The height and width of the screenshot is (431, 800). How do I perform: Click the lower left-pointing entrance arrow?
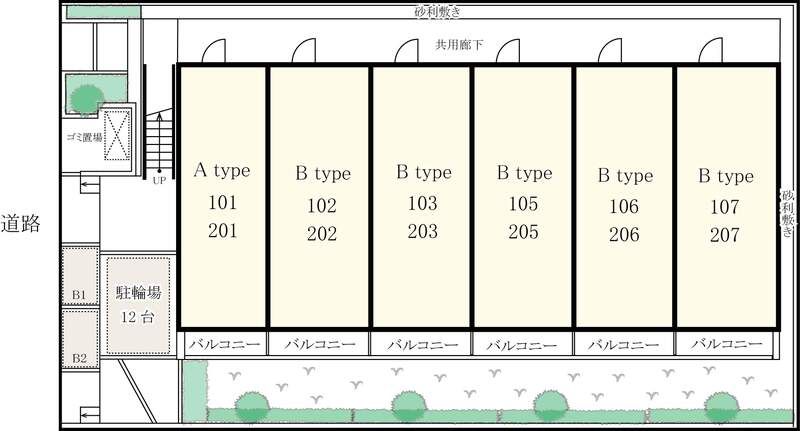click(x=90, y=416)
